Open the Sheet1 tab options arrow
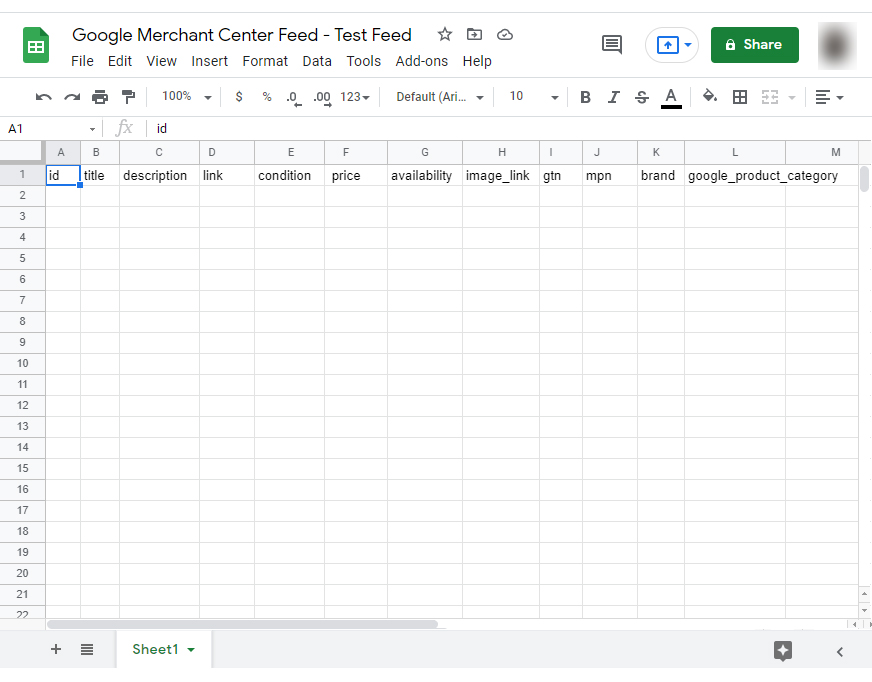This screenshot has height=682, width=872. tap(191, 649)
